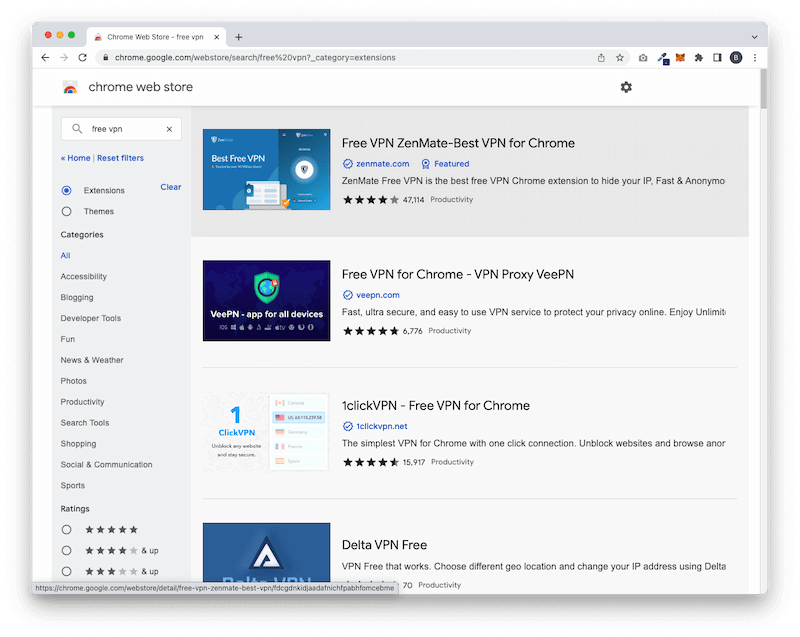Toggle the browser side panel
This screenshot has width=800, height=637.
point(717,58)
